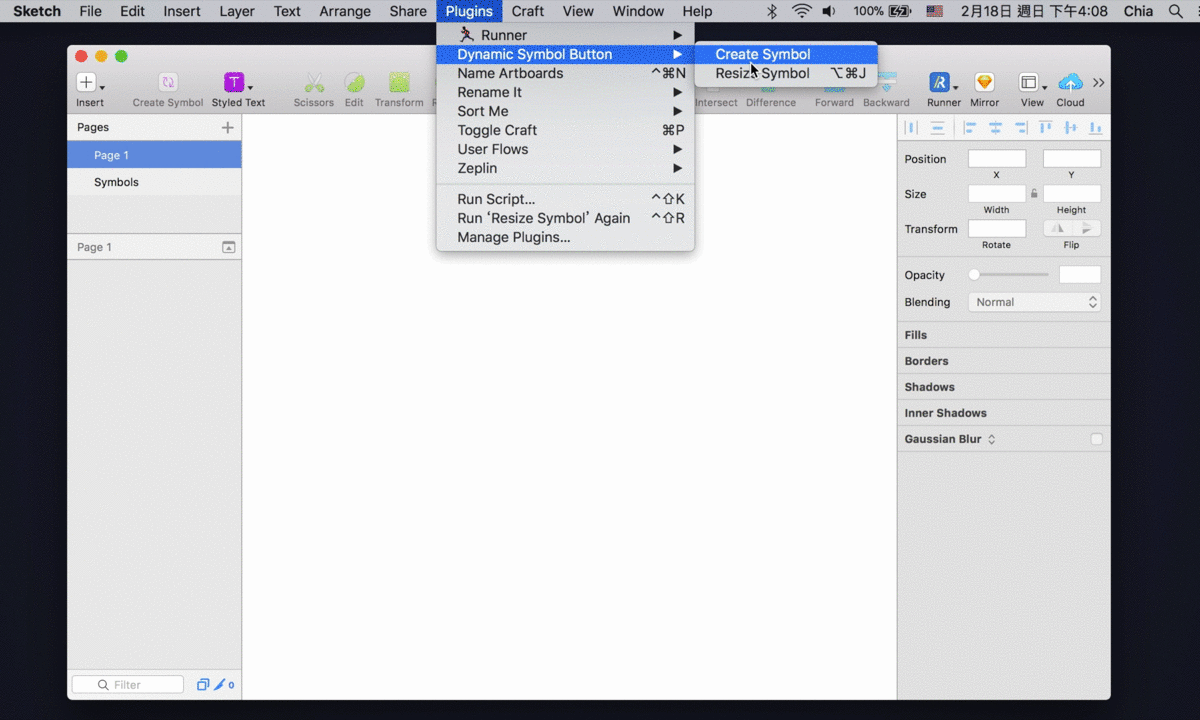Image resolution: width=1200 pixels, height=720 pixels.
Task: Open the Runner submenu in Plugins
Action: pyautogui.click(x=565, y=35)
